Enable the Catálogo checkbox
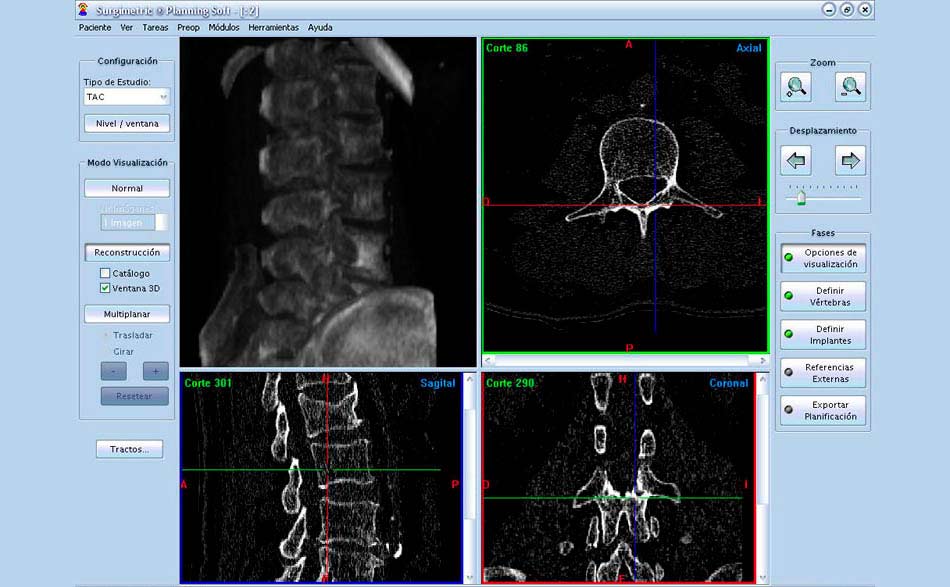Image resolution: width=950 pixels, height=587 pixels. [x=105, y=273]
